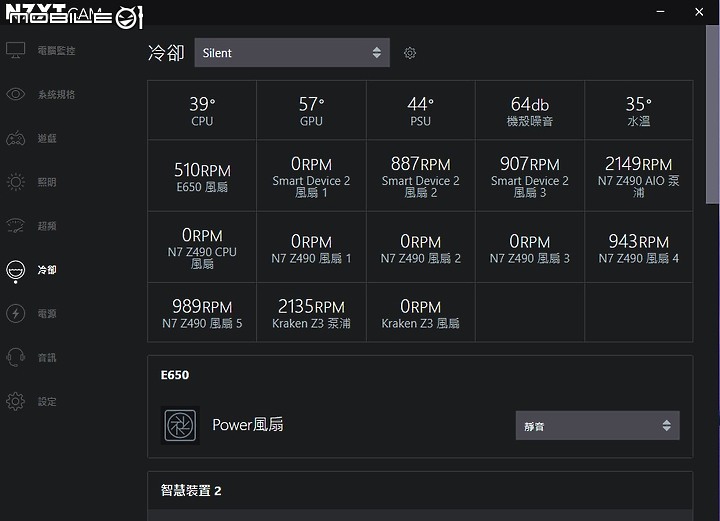The image size is (720, 521).
Task: Click the vertical scrollbar thumb
Action: coord(713,115)
